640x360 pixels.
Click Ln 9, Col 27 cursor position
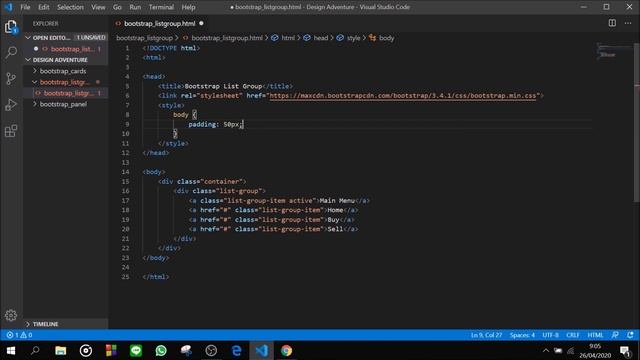click(x=486, y=335)
